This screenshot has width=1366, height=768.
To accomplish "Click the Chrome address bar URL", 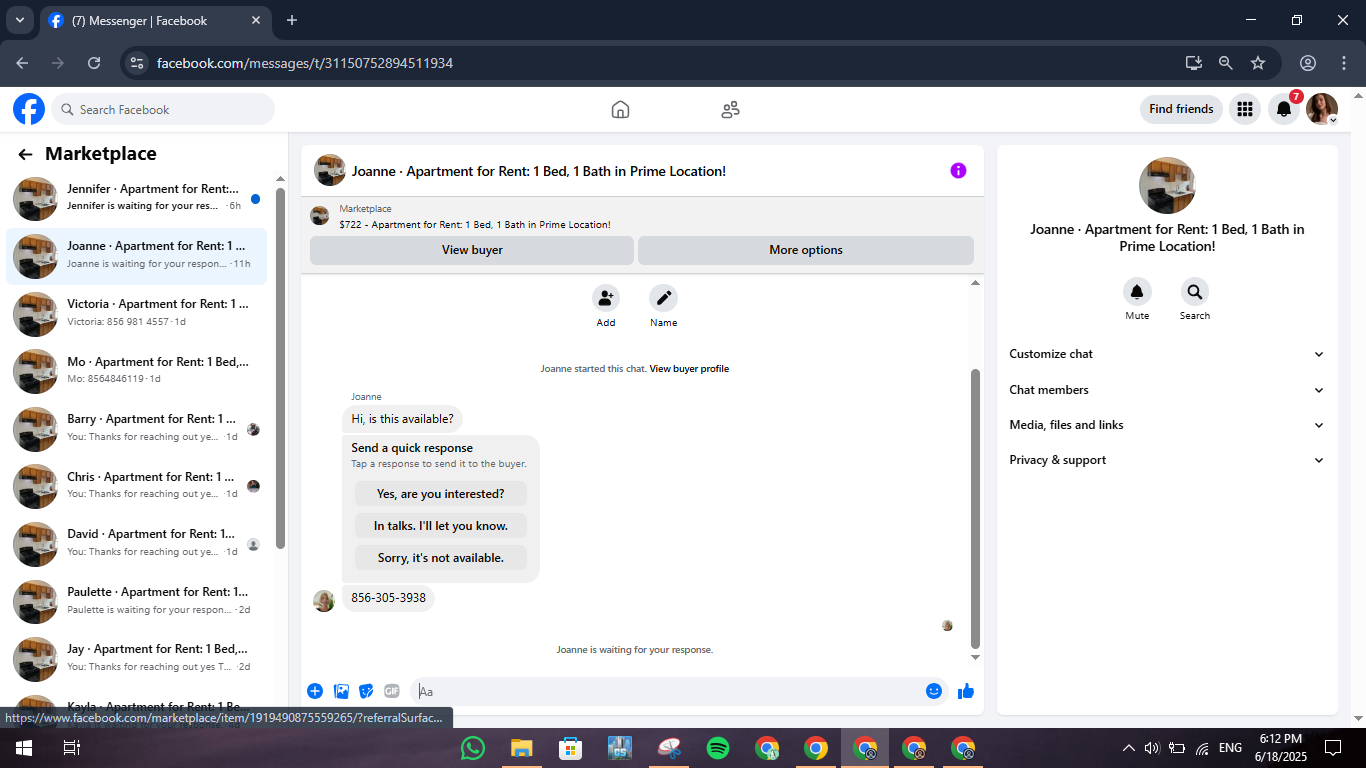I will 305,63.
